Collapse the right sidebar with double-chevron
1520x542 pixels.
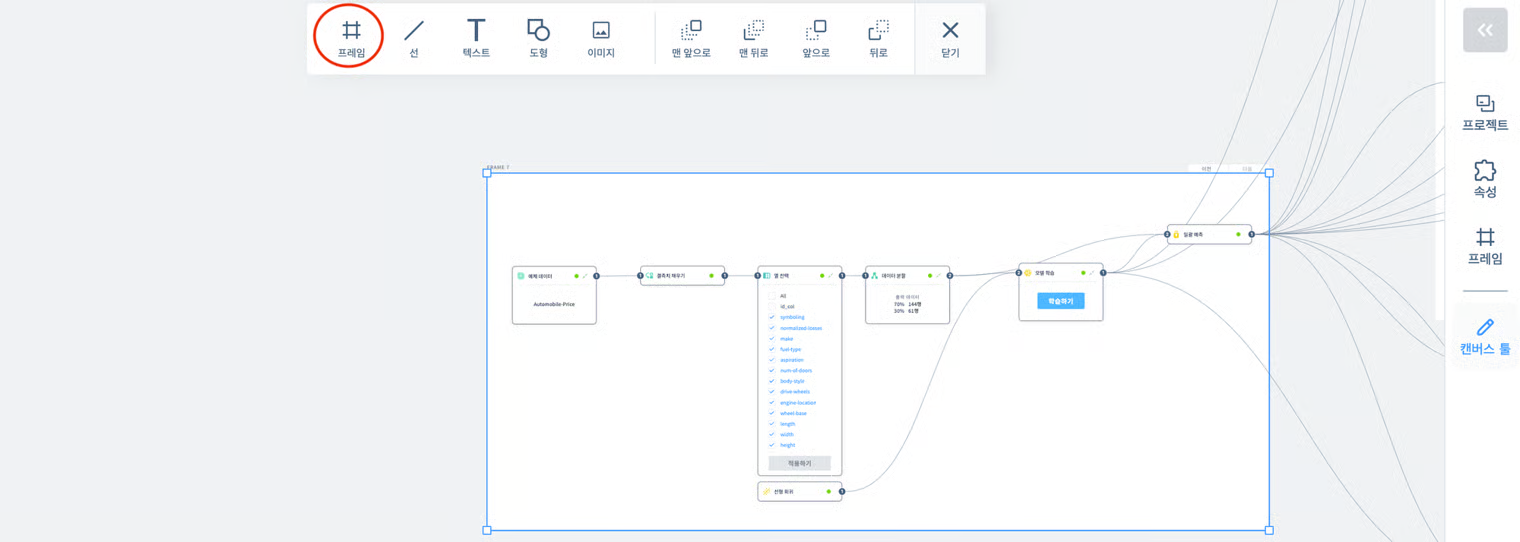[1485, 30]
